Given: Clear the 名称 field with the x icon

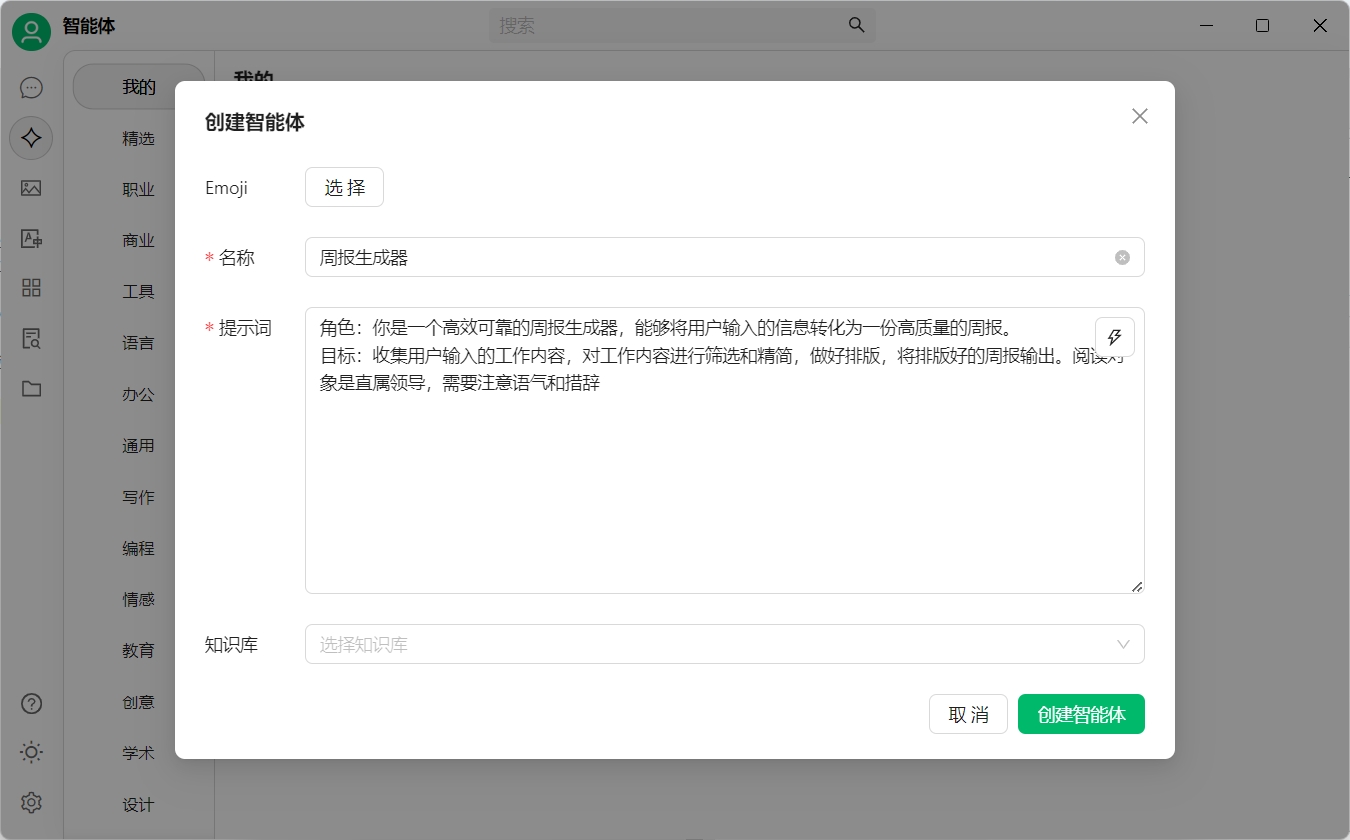Looking at the screenshot, I should [1122, 257].
